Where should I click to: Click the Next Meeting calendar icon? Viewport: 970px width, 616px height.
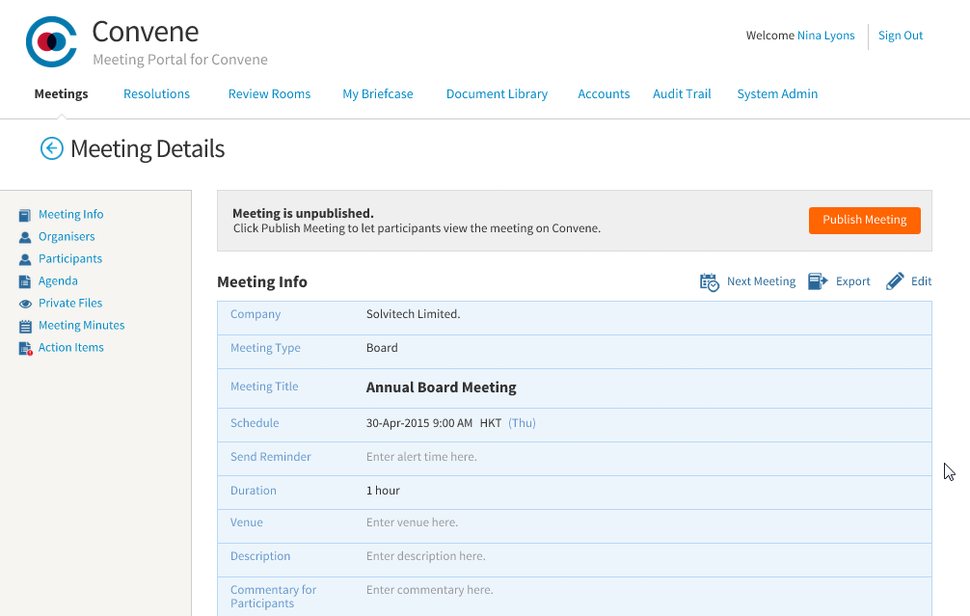pyautogui.click(x=709, y=282)
